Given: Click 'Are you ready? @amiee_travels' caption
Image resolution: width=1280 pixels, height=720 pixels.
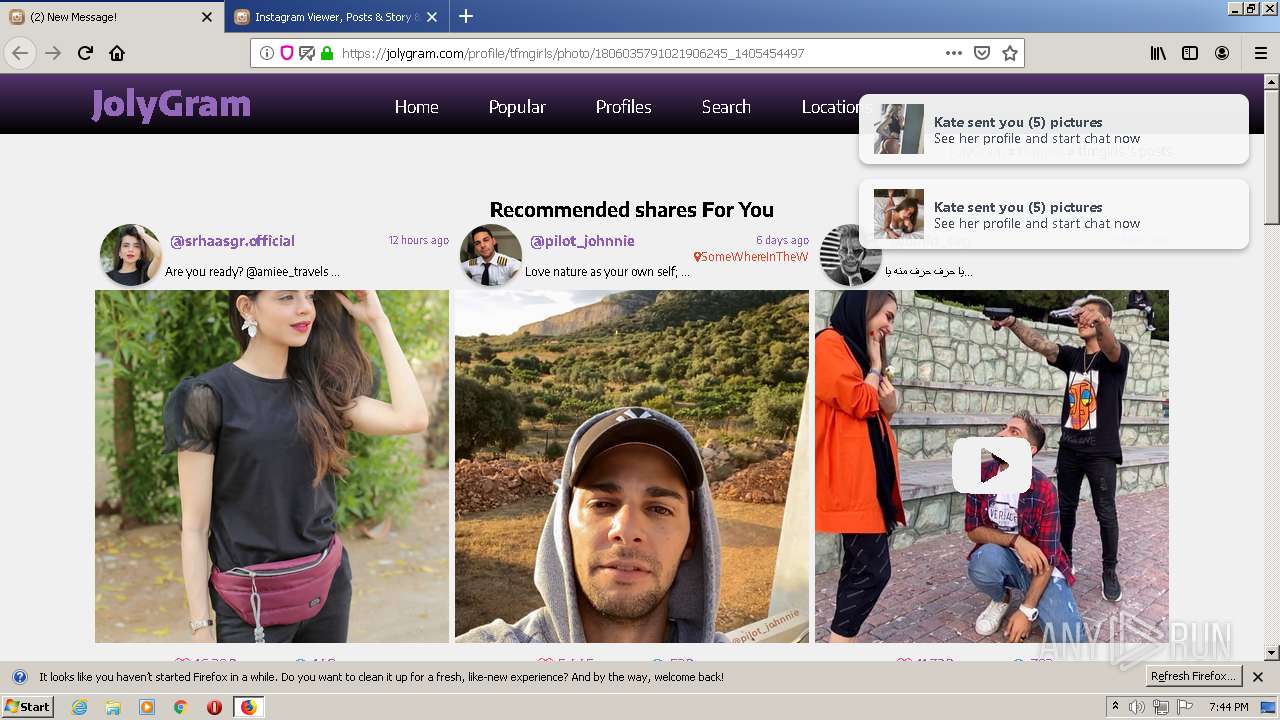Looking at the screenshot, I should (x=252, y=271).
